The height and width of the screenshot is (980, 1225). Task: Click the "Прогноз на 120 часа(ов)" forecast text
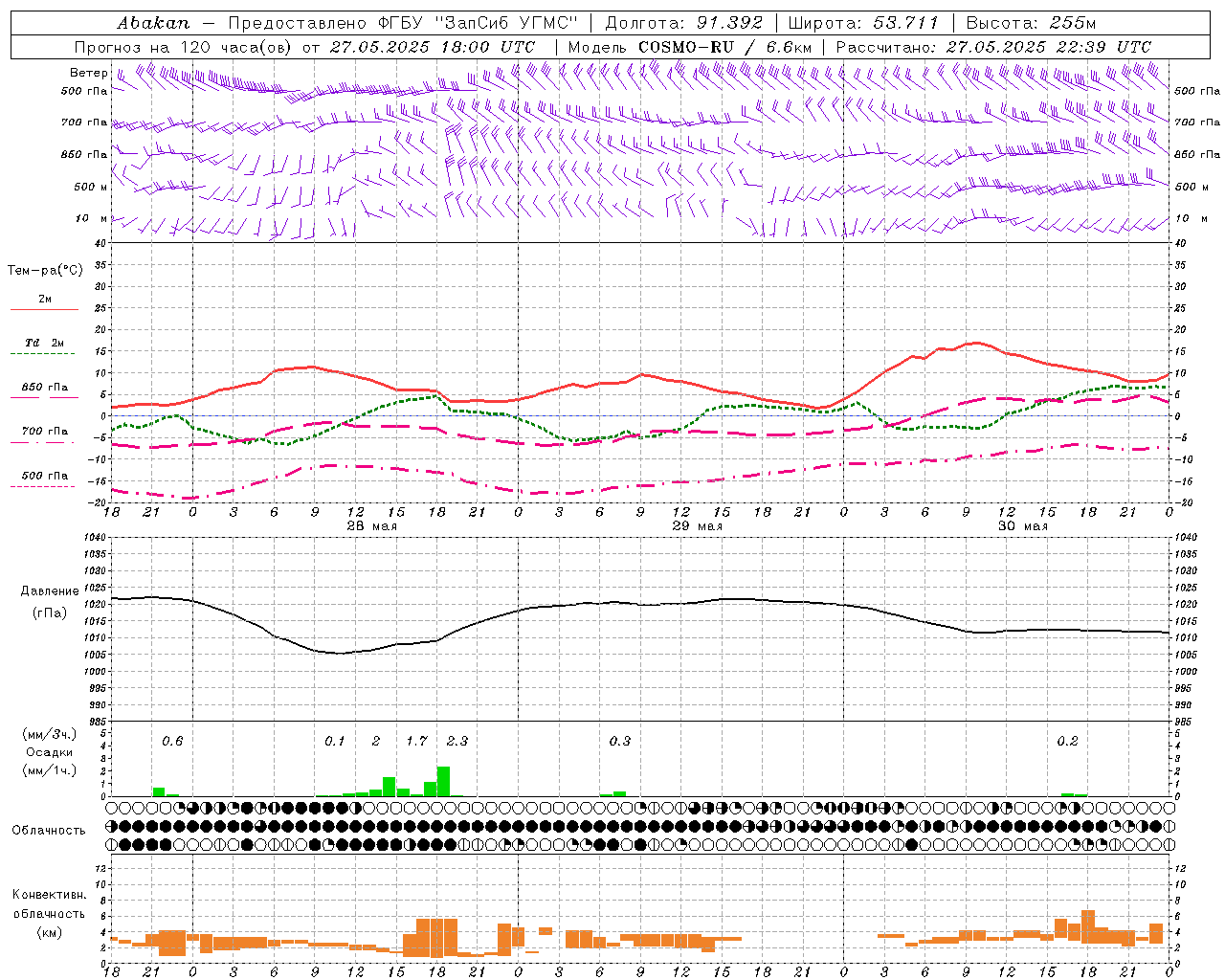pos(184,47)
